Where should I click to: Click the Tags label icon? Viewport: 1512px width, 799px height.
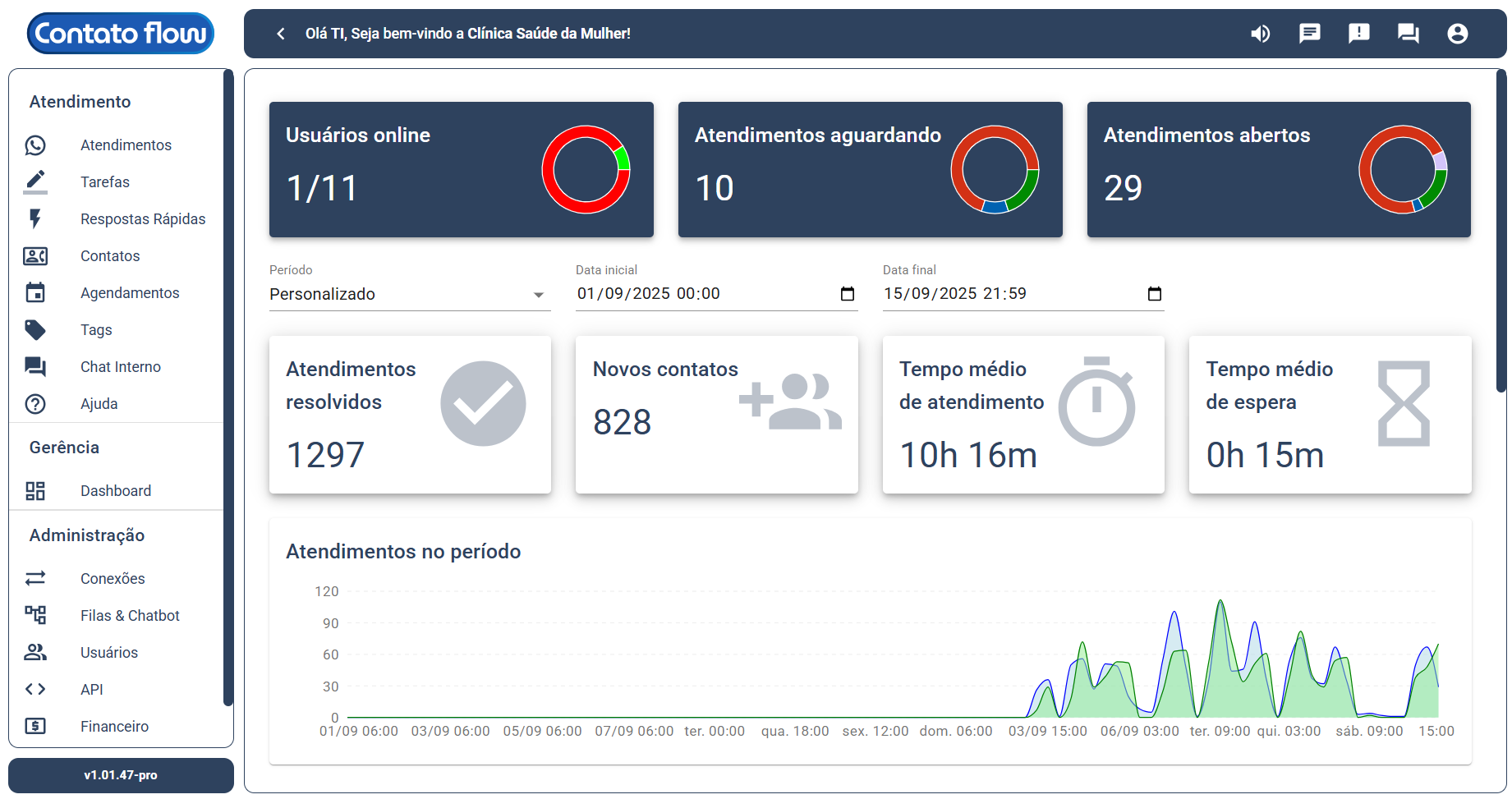coord(35,330)
